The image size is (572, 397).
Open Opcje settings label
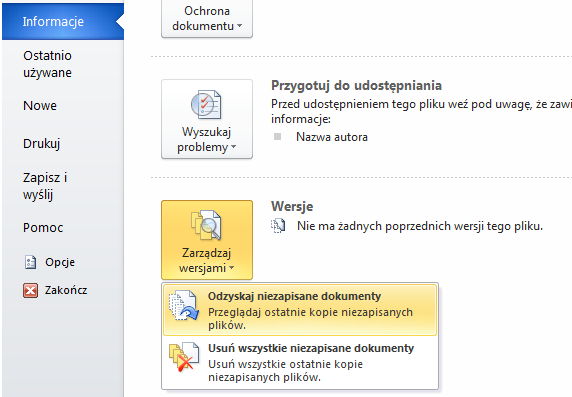[x=60, y=262]
